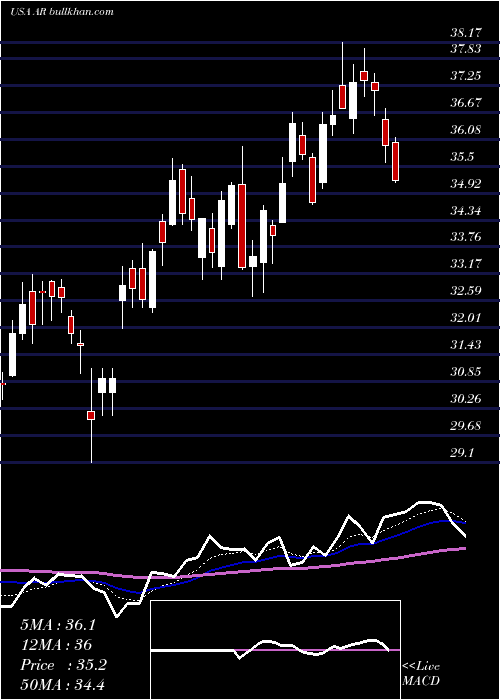Click the 'Price : 35.2' readout
The height and width of the screenshot is (700, 500).
click(x=63, y=665)
